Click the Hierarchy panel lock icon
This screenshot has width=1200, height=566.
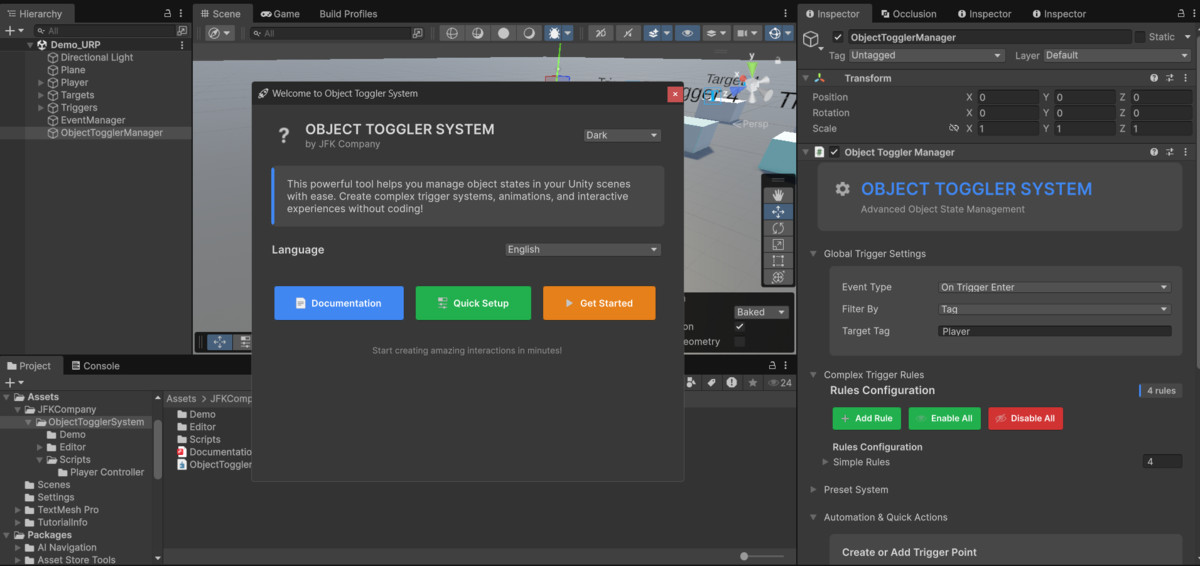[168, 14]
